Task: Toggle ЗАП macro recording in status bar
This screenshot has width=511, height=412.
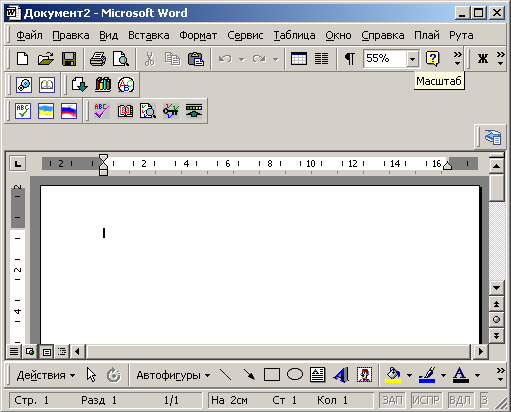Action: 392,400
